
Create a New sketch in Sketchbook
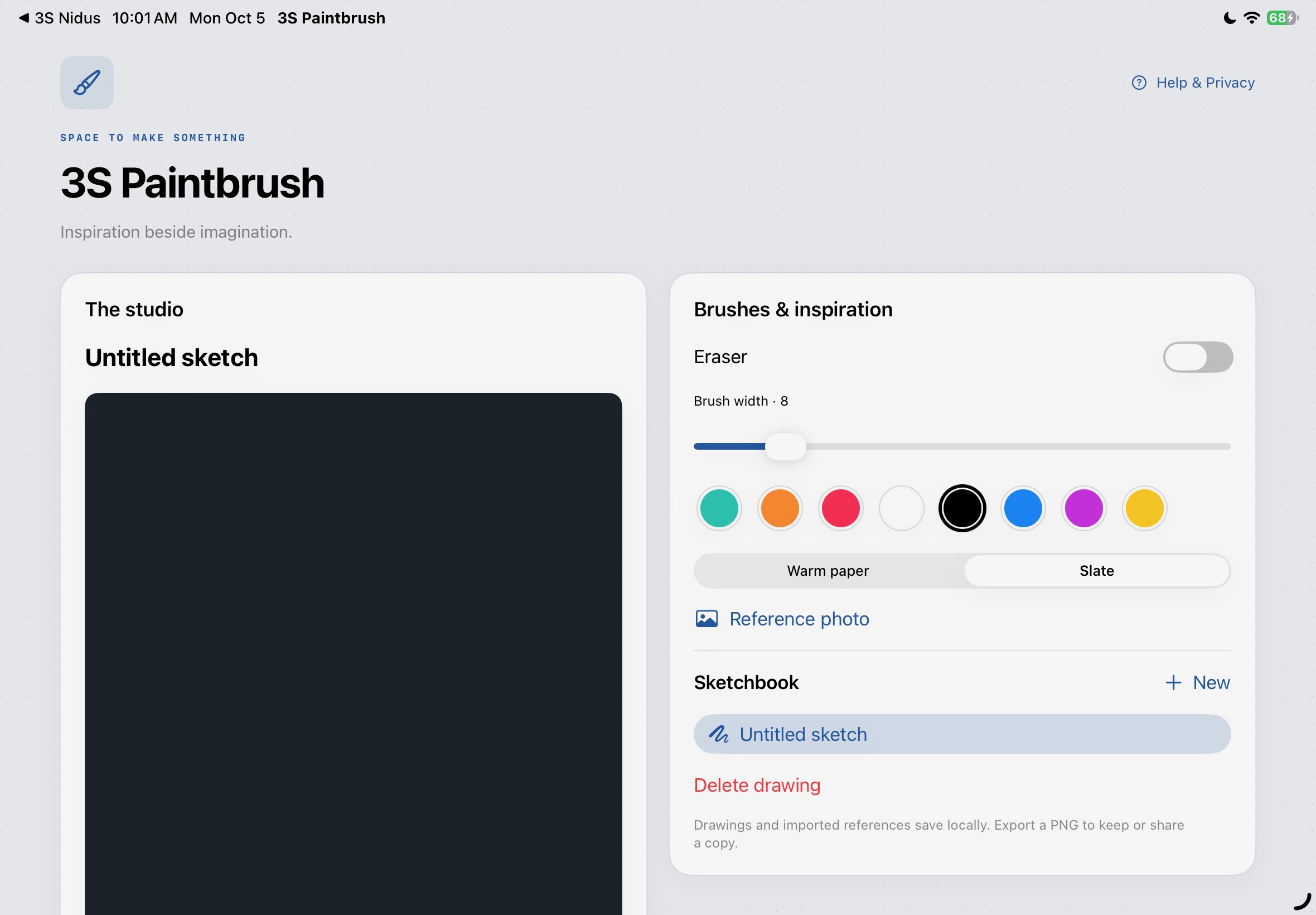click(x=1197, y=682)
